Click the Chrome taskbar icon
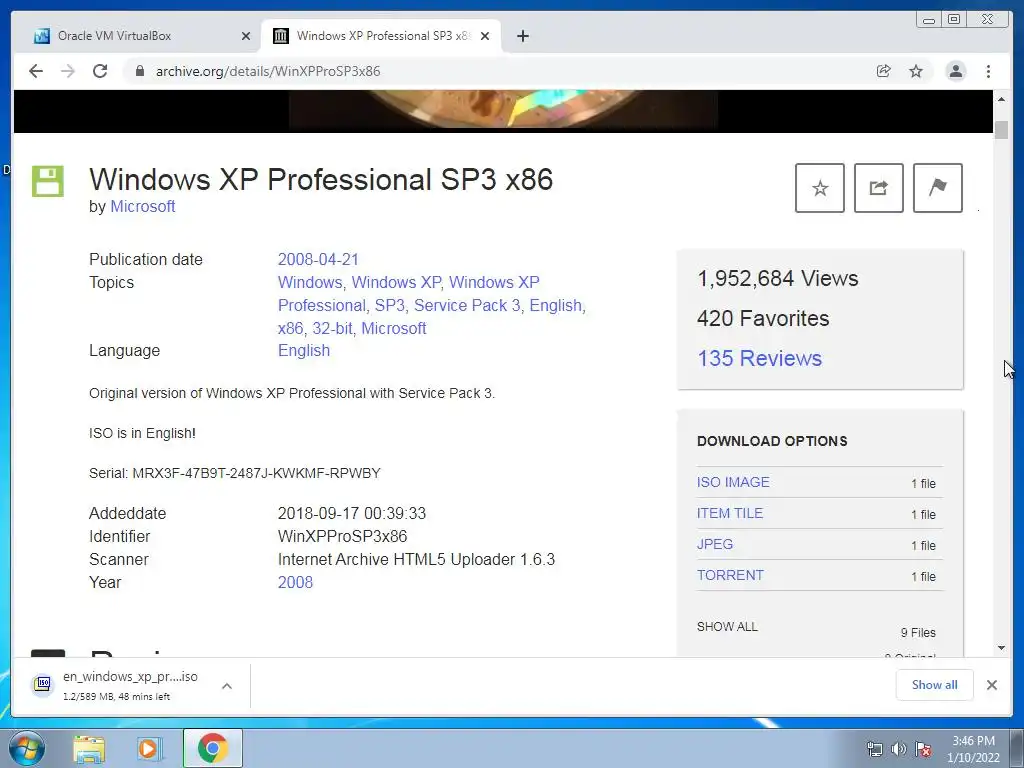Viewport: 1024px width, 768px height. [x=212, y=748]
